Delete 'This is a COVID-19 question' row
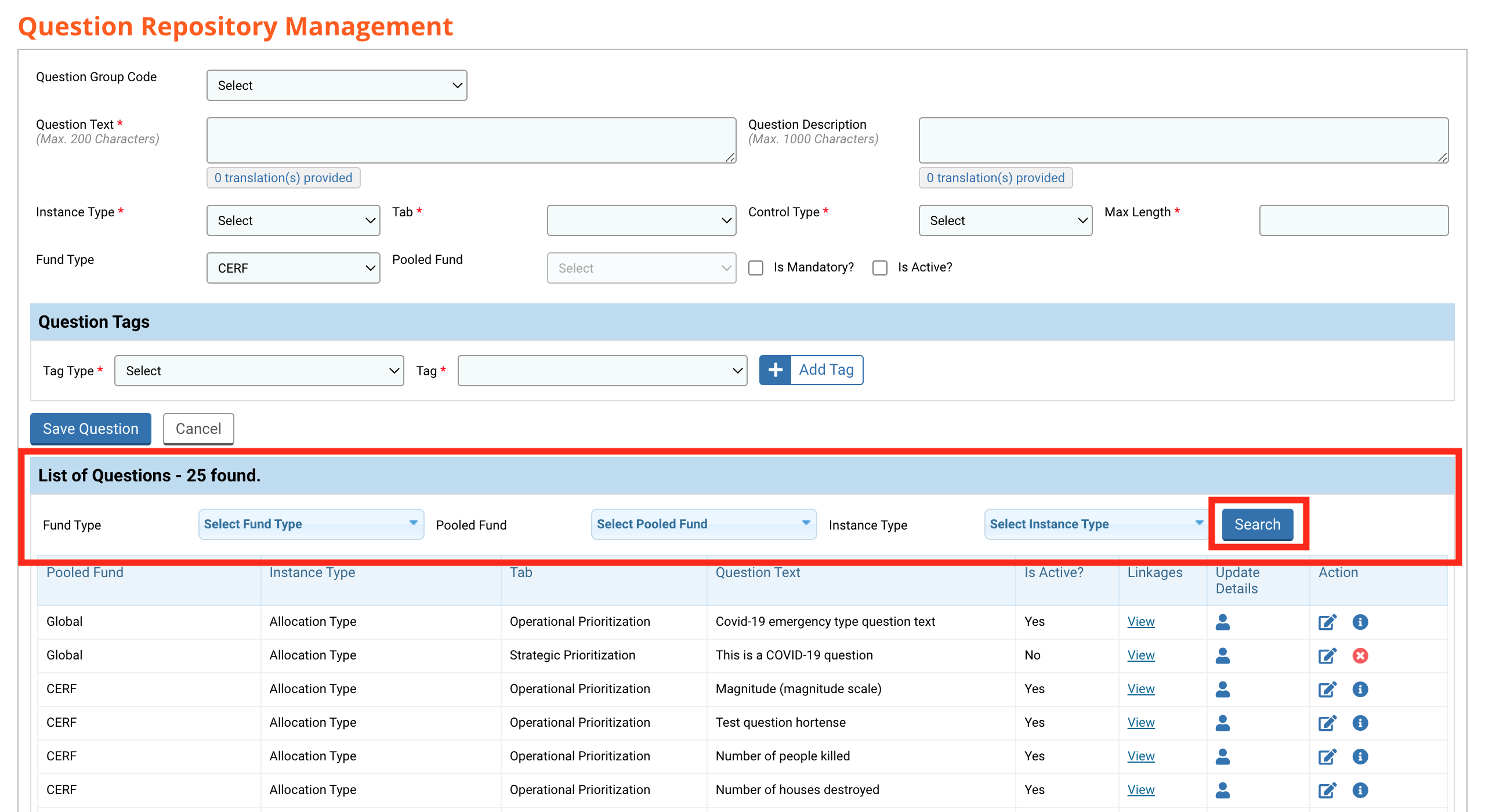1485x812 pixels. point(1360,655)
